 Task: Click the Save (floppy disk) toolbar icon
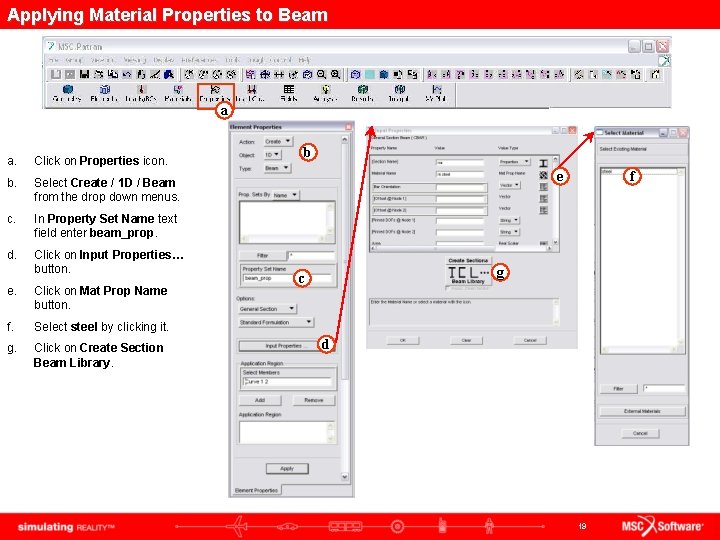84,74
